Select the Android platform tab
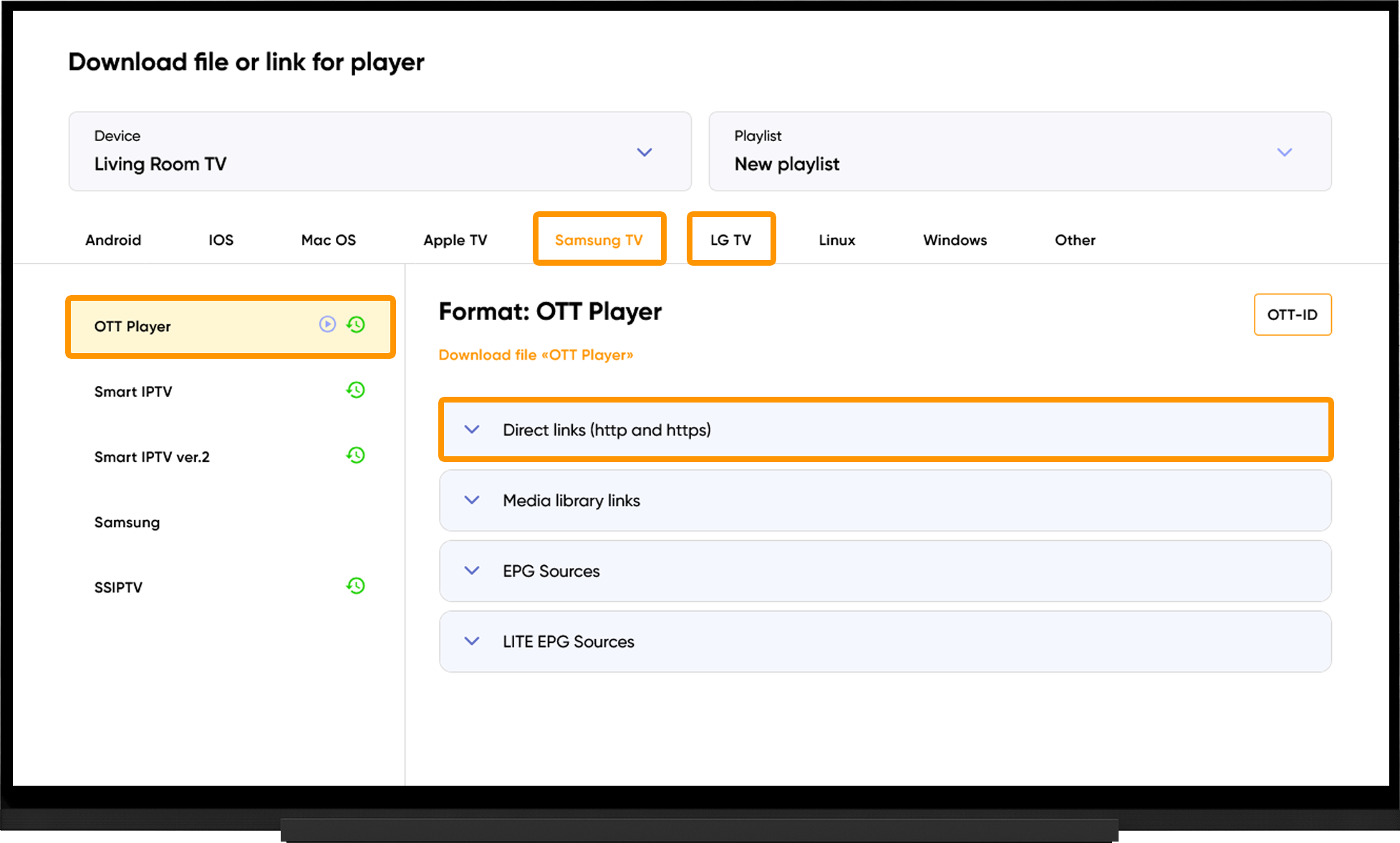This screenshot has height=843, width=1400. (x=113, y=240)
